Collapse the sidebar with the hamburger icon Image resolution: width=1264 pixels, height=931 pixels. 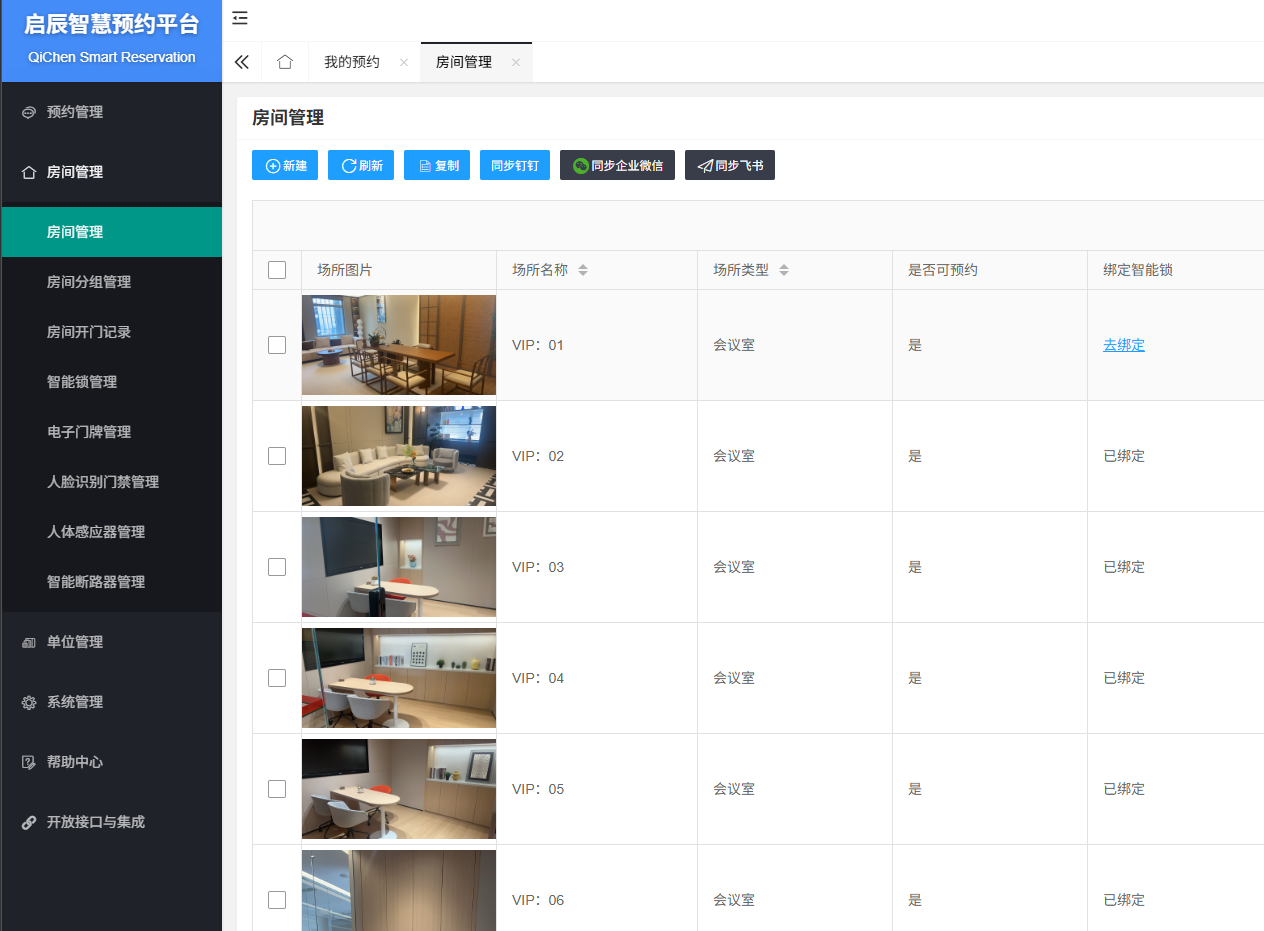tap(240, 18)
